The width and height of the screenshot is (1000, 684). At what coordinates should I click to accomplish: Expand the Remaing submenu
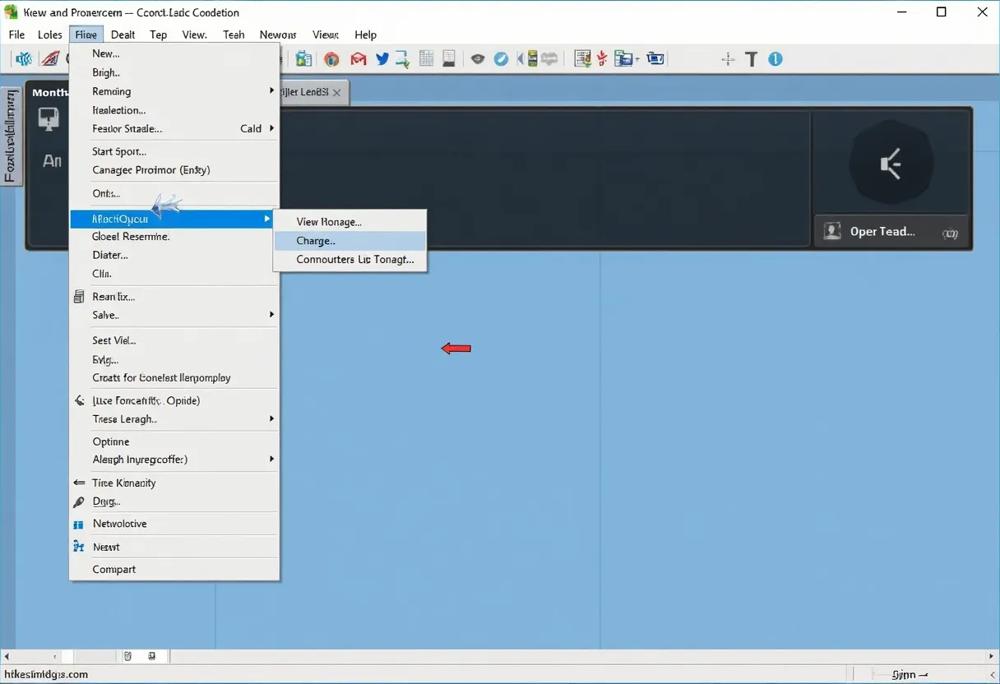point(174,91)
